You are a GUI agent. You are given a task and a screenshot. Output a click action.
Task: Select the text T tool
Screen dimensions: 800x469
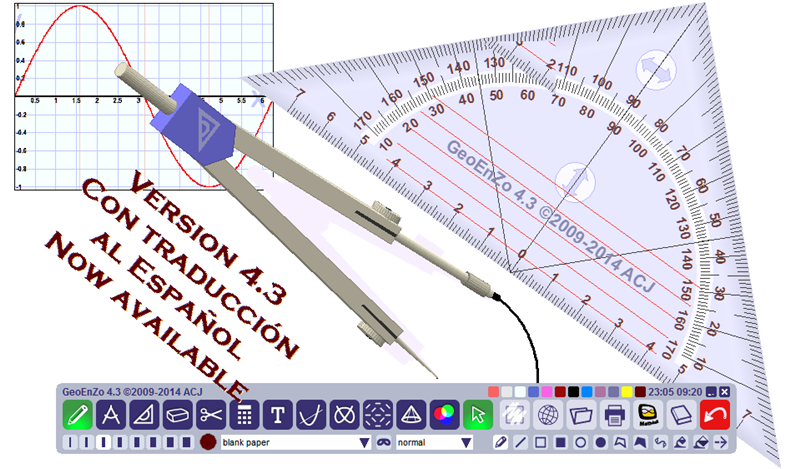278,414
